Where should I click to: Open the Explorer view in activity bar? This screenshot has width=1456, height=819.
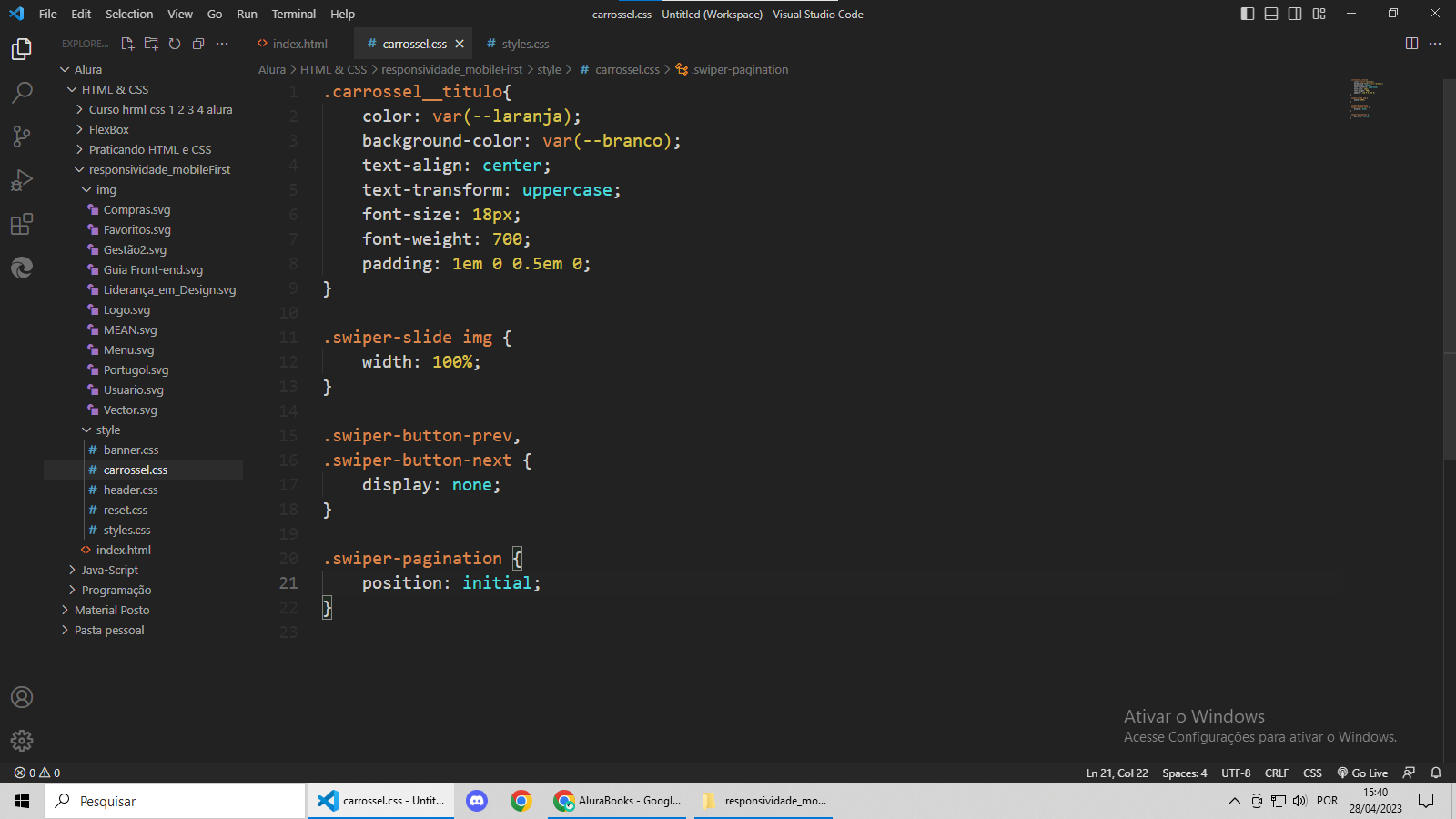pos(22,49)
